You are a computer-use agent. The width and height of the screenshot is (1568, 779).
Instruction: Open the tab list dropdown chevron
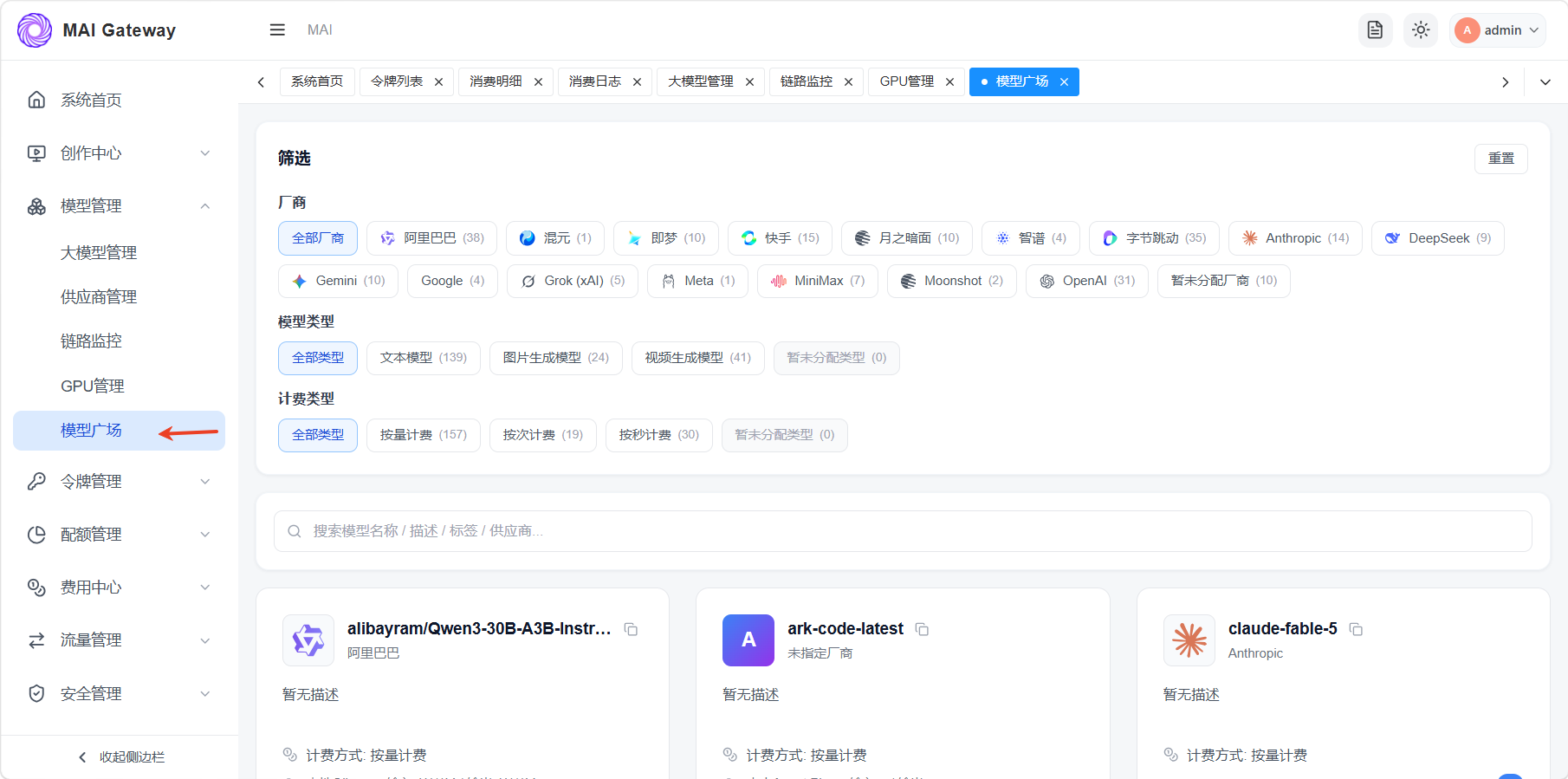pyautogui.click(x=1545, y=82)
